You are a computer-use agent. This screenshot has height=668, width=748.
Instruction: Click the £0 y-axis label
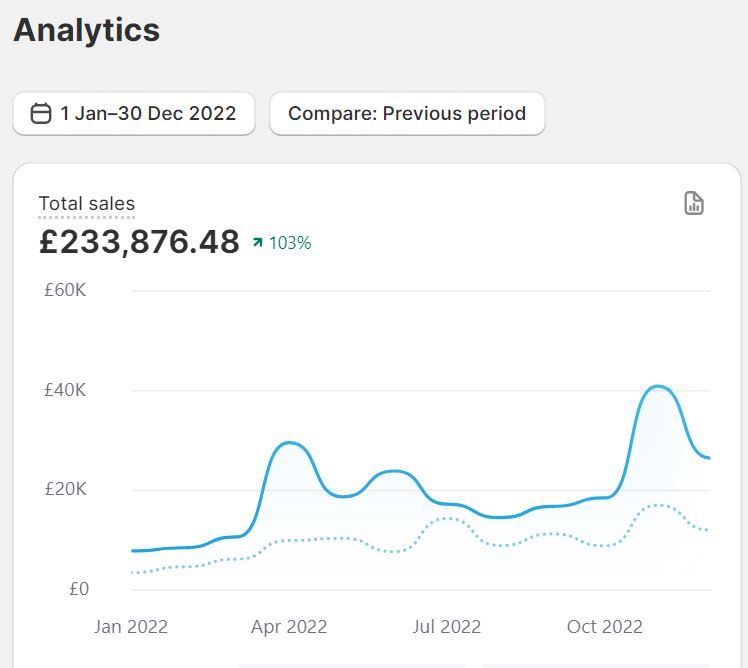pos(79,589)
